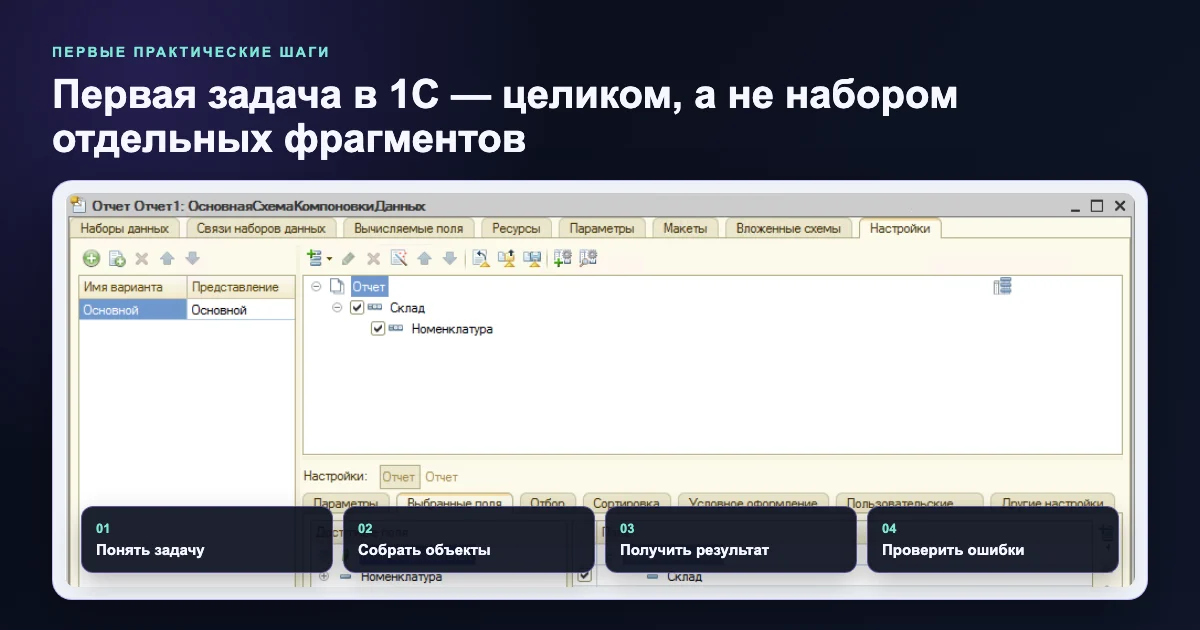The image size is (1200, 630).
Task: Click the structure view icon at right
Action: coord(1003,287)
